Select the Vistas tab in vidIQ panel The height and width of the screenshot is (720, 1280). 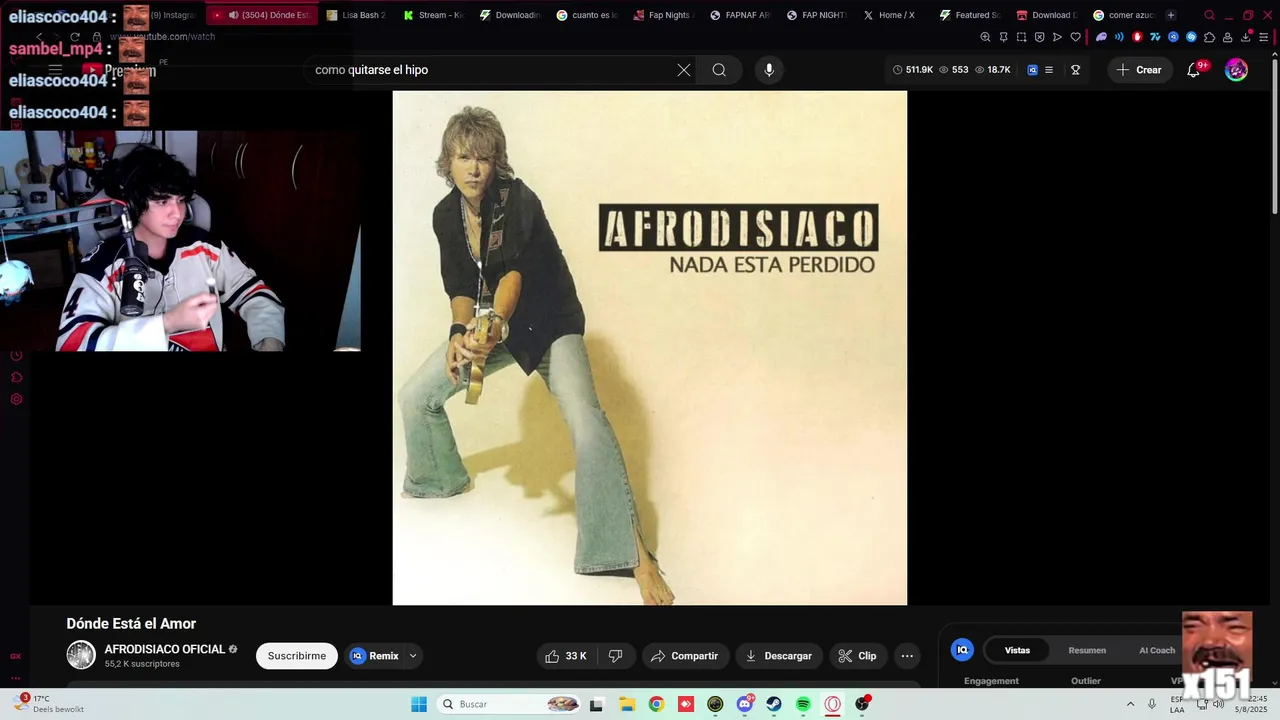click(1017, 650)
